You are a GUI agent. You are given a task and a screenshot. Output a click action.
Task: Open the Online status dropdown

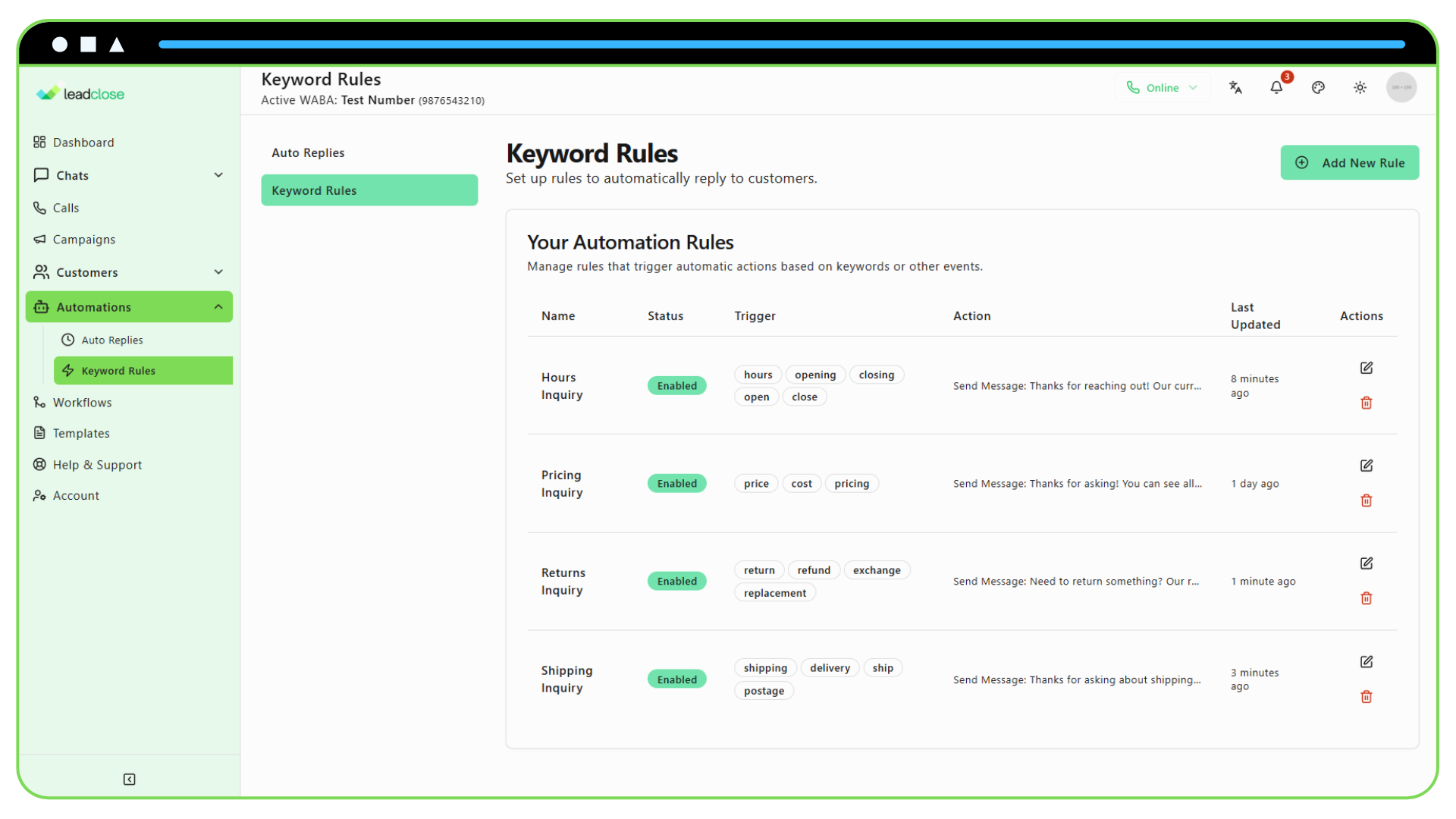coord(1163,87)
